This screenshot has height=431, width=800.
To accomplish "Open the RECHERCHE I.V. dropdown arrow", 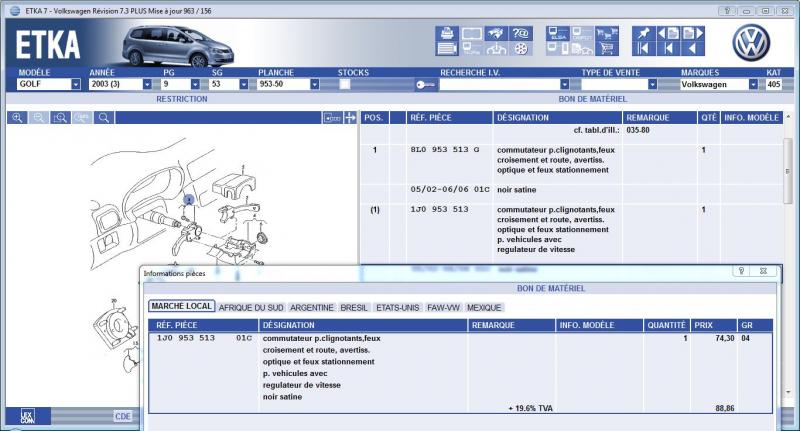I will pos(564,84).
